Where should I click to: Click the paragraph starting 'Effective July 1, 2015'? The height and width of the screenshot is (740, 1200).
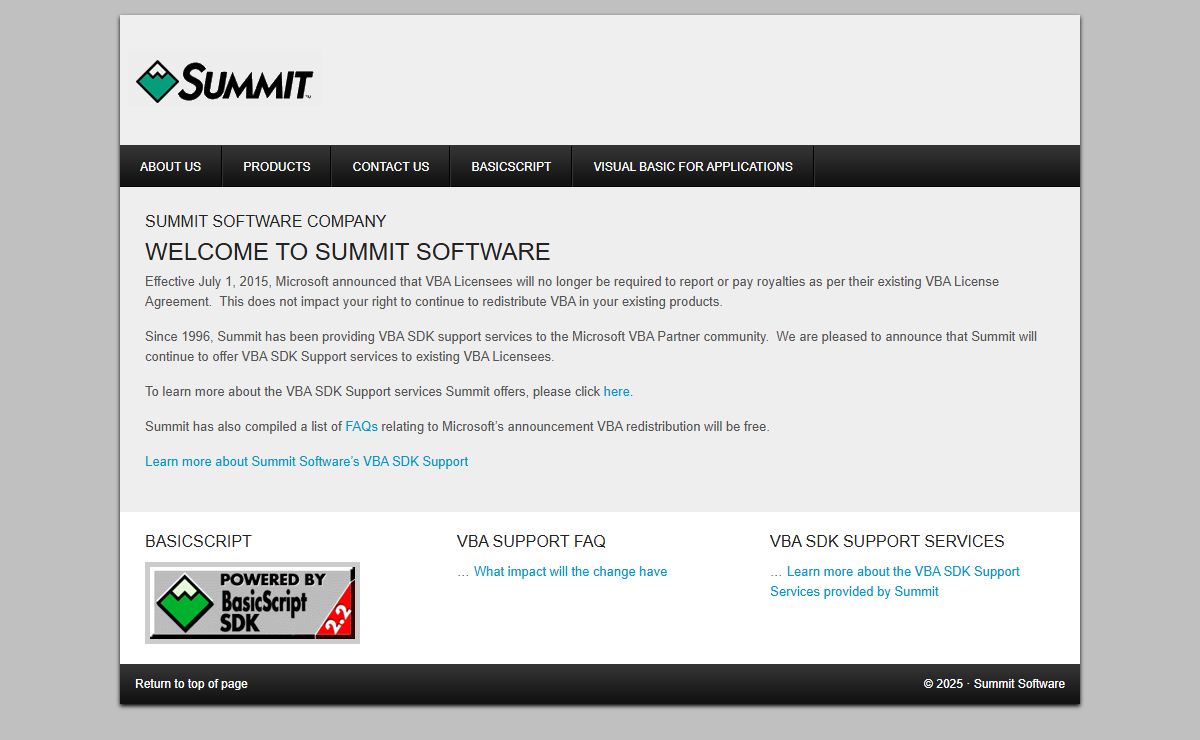(x=572, y=292)
